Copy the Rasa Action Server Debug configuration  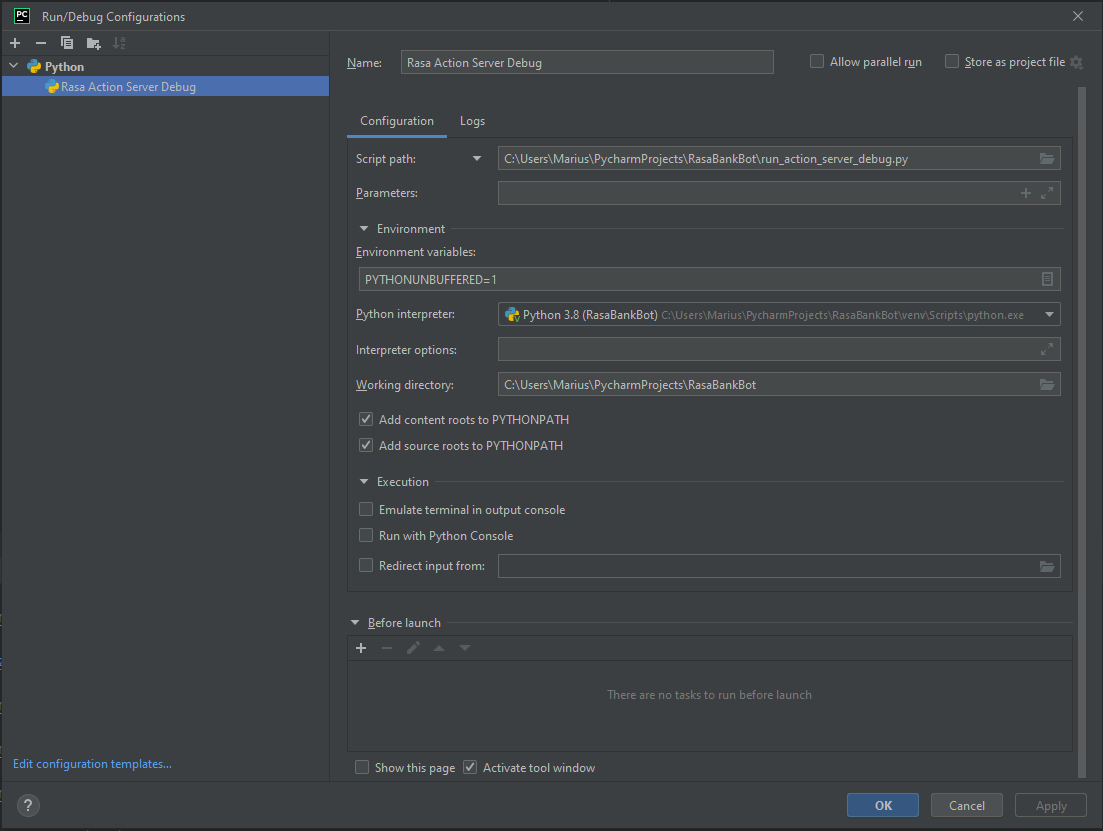pyautogui.click(x=65, y=43)
